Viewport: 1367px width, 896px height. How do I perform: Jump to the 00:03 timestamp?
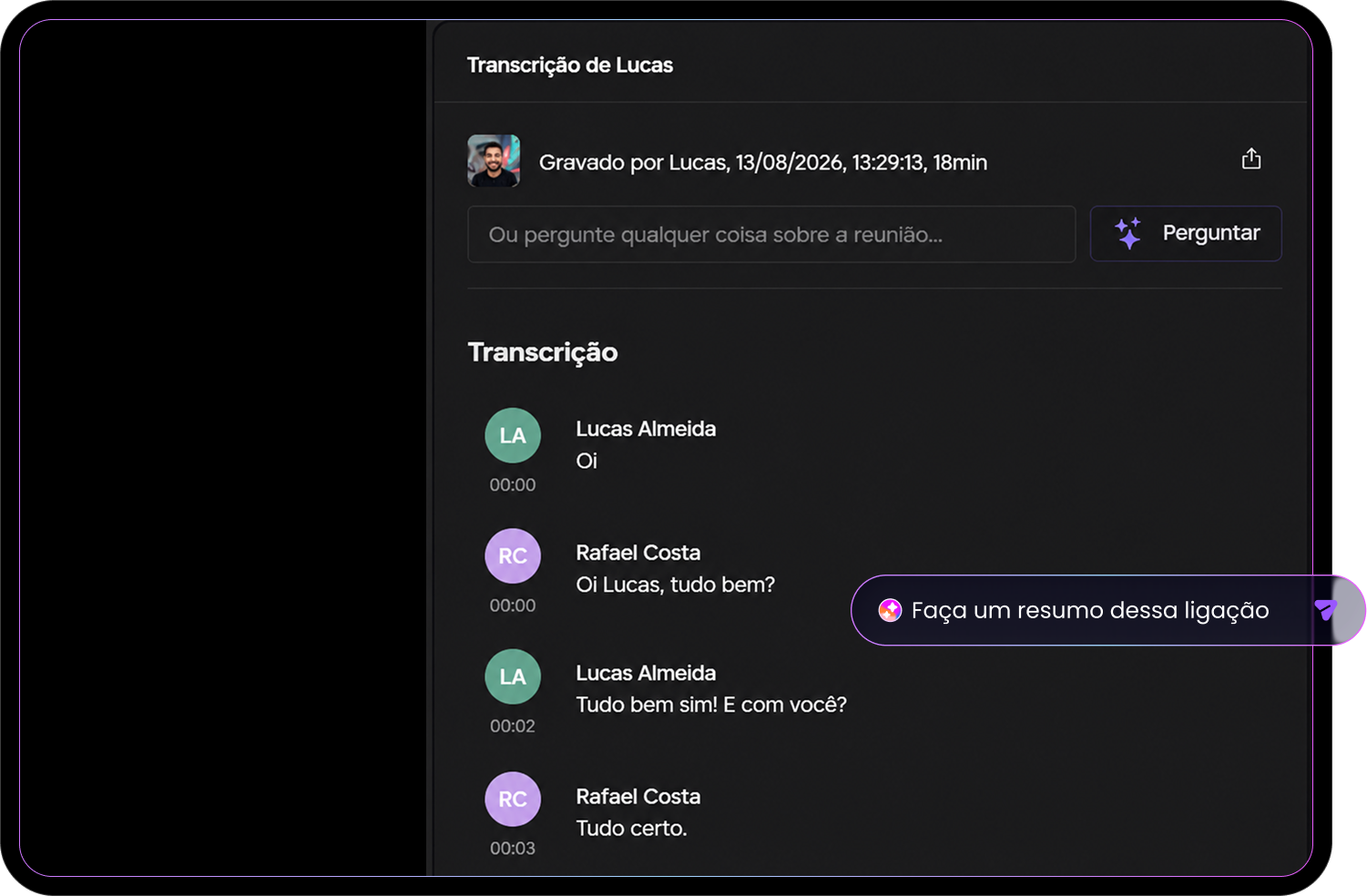click(x=513, y=848)
